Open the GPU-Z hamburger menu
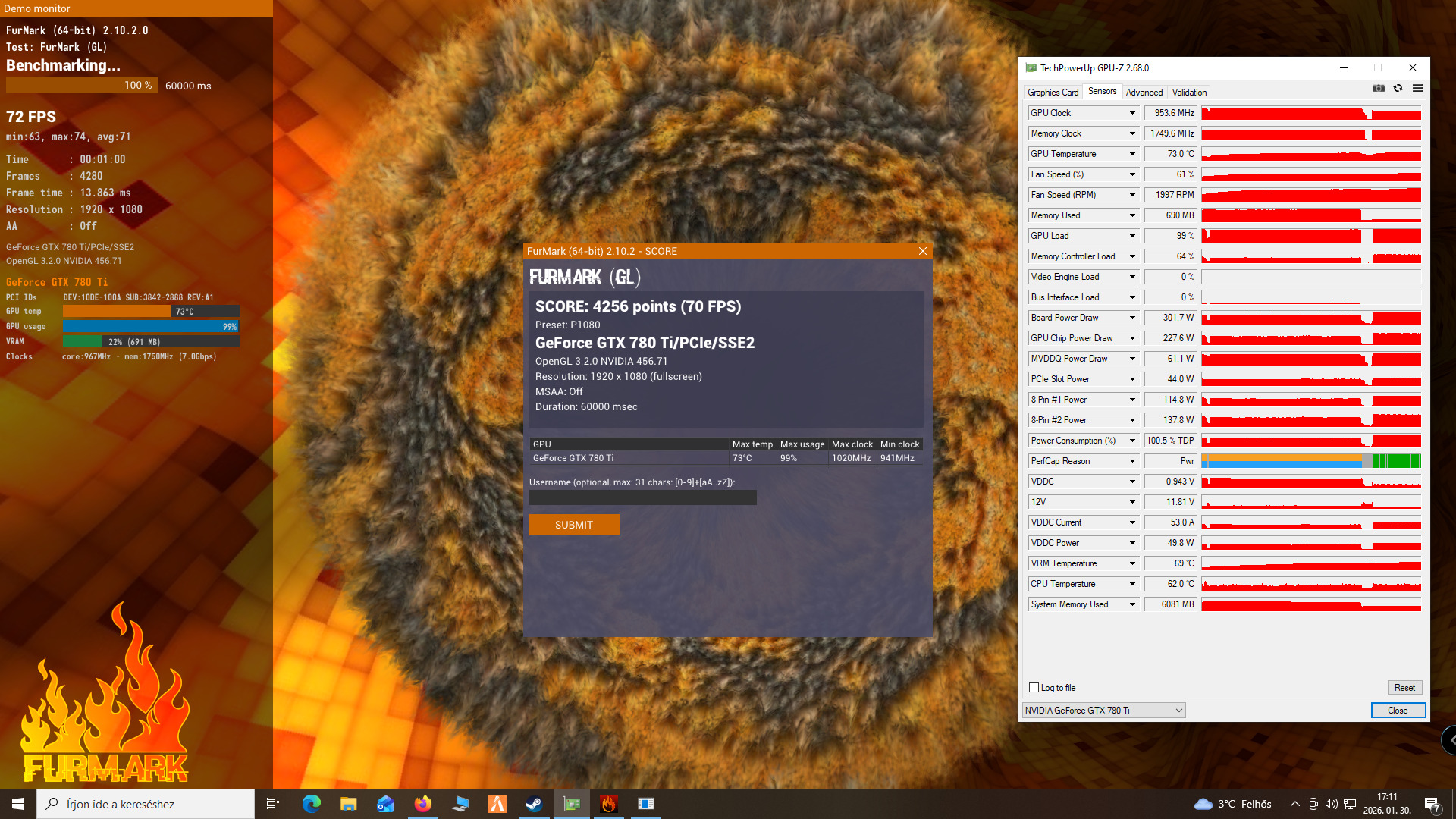 [x=1417, y=89]
